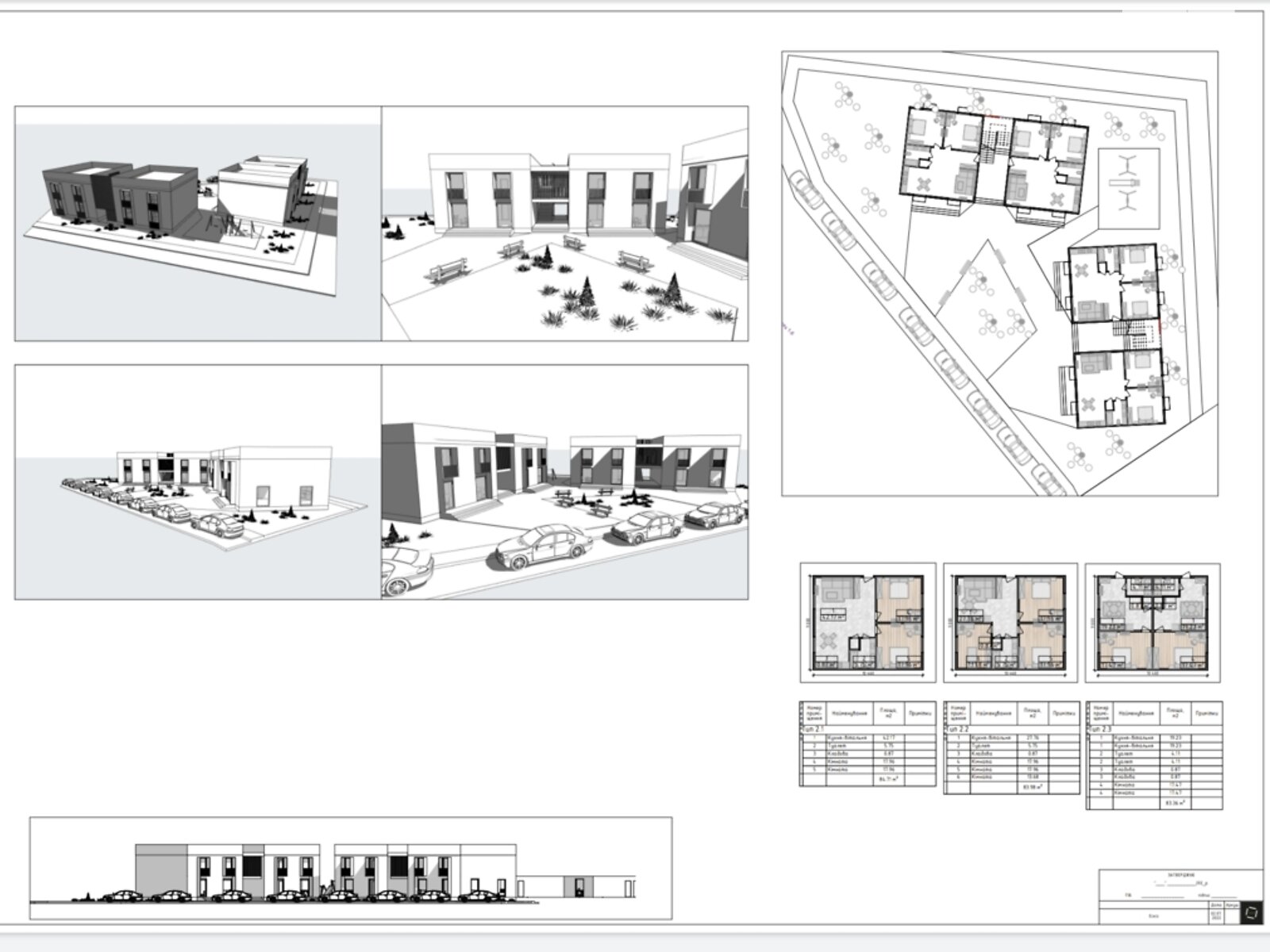Screen dimensions: 1270x952
Task: Select the long street elevation drawing at the bottom
Action: pyautogui.click(x=351, y=868)
